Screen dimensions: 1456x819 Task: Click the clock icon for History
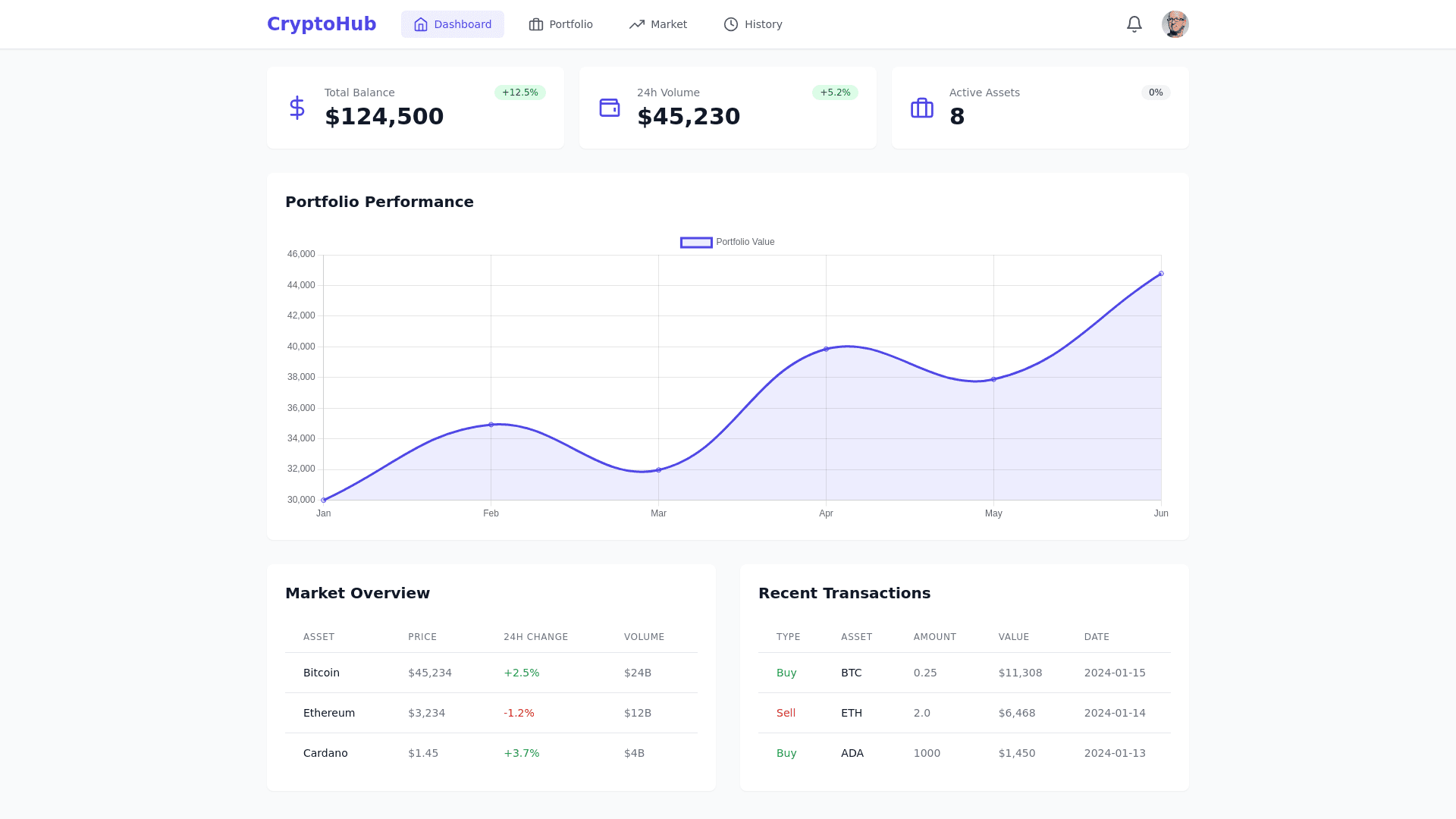[x=731, y=24]
